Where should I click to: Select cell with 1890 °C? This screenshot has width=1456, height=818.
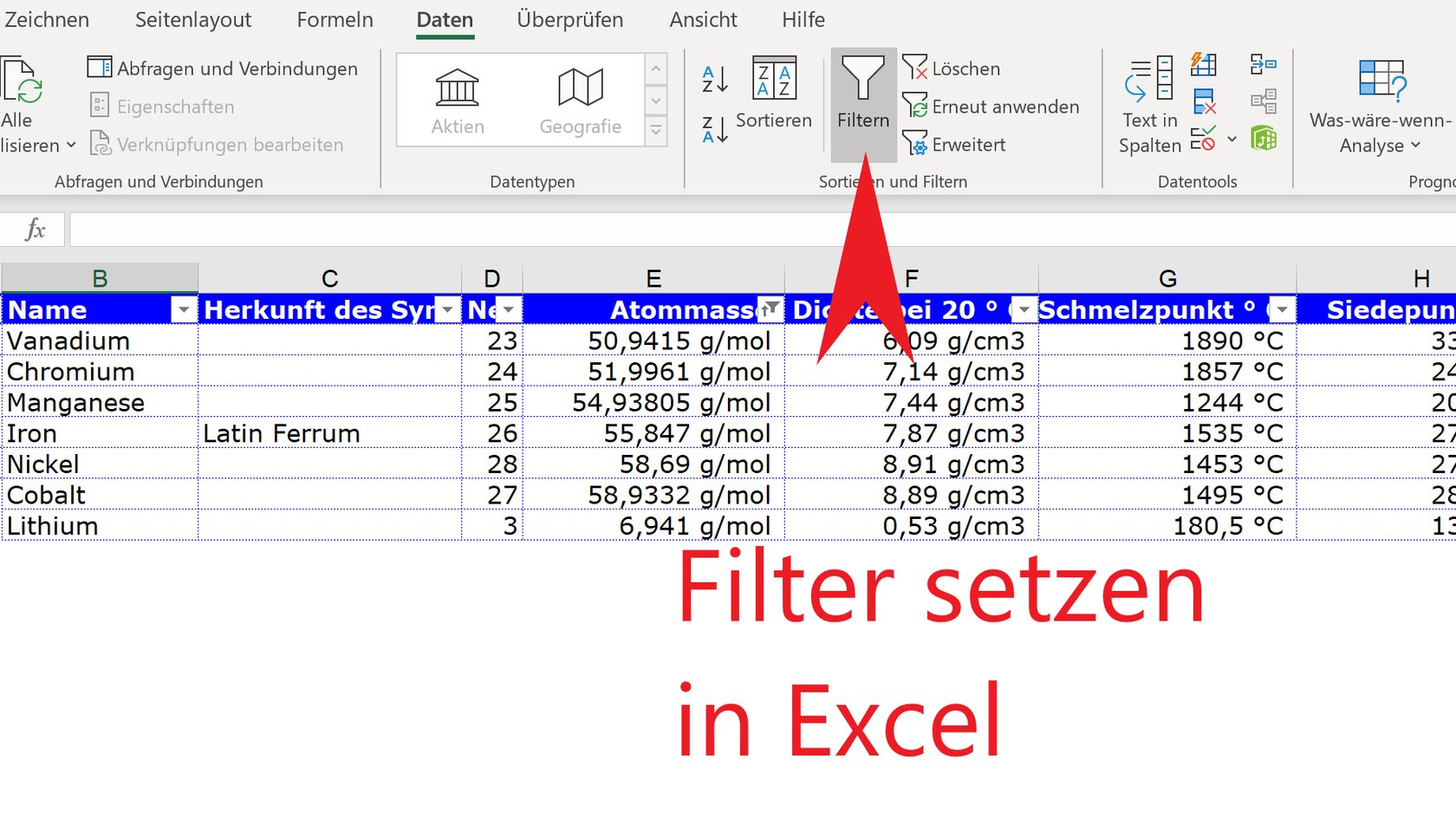(x=1167, y=341)
